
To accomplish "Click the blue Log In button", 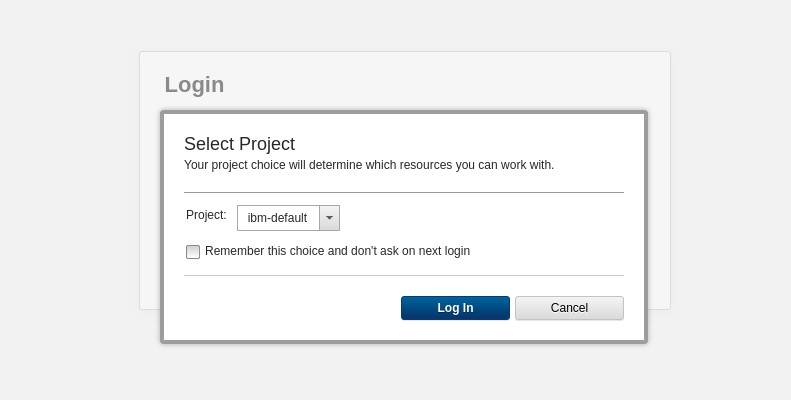I will pos(455,308).
